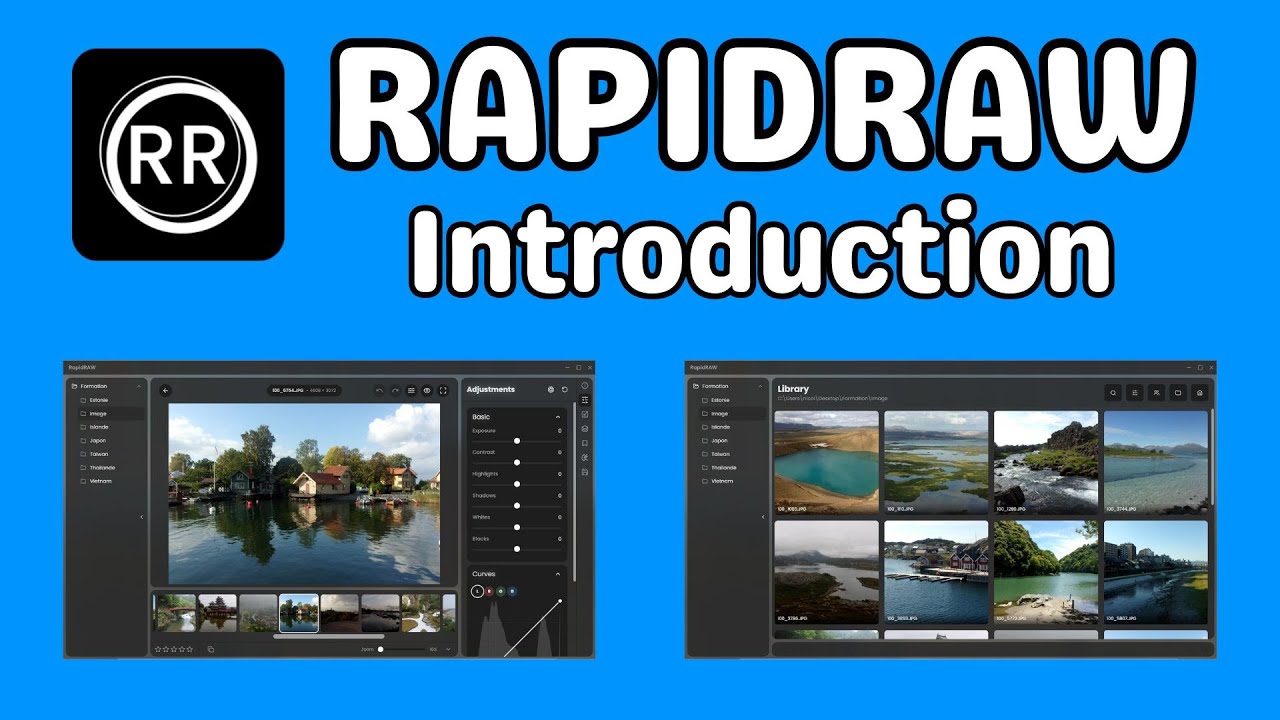The height and width of the screenshot is (720, 1280).
Task: Open the info metadata panel icon
Action: click(585, 385)
